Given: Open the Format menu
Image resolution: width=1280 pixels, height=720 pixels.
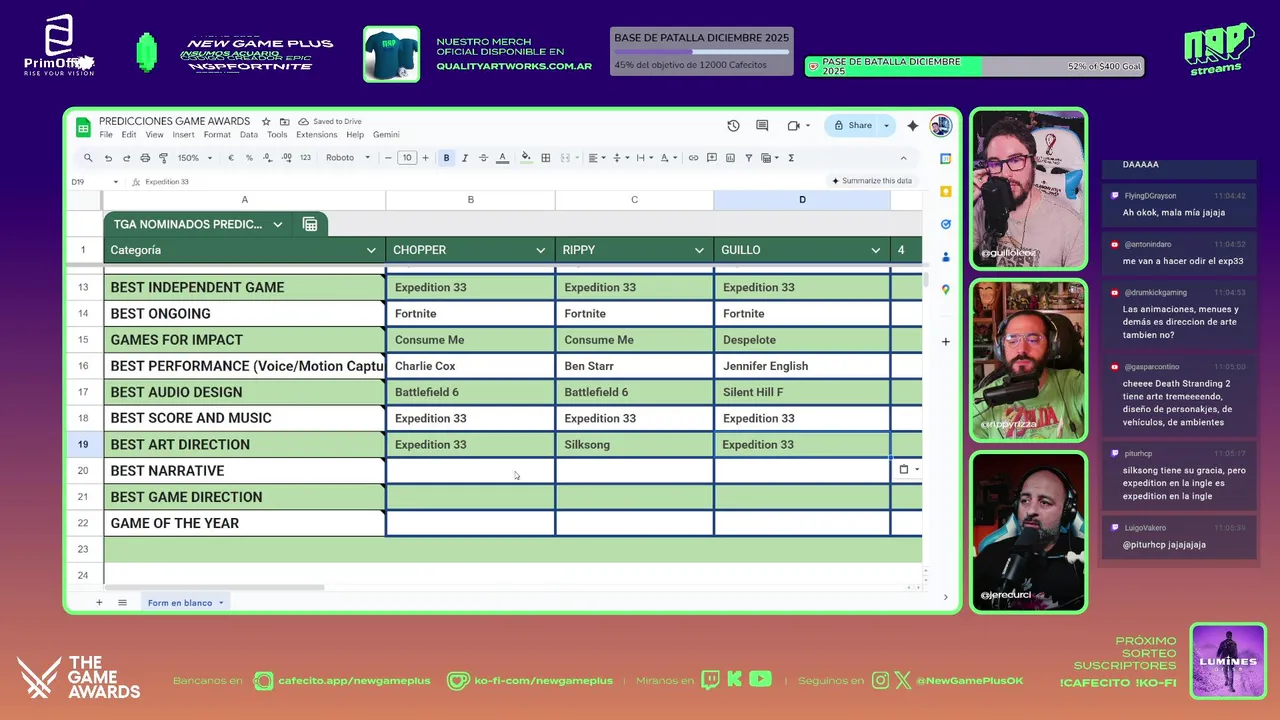Looking at the screenshot, I should pos(217,135).
